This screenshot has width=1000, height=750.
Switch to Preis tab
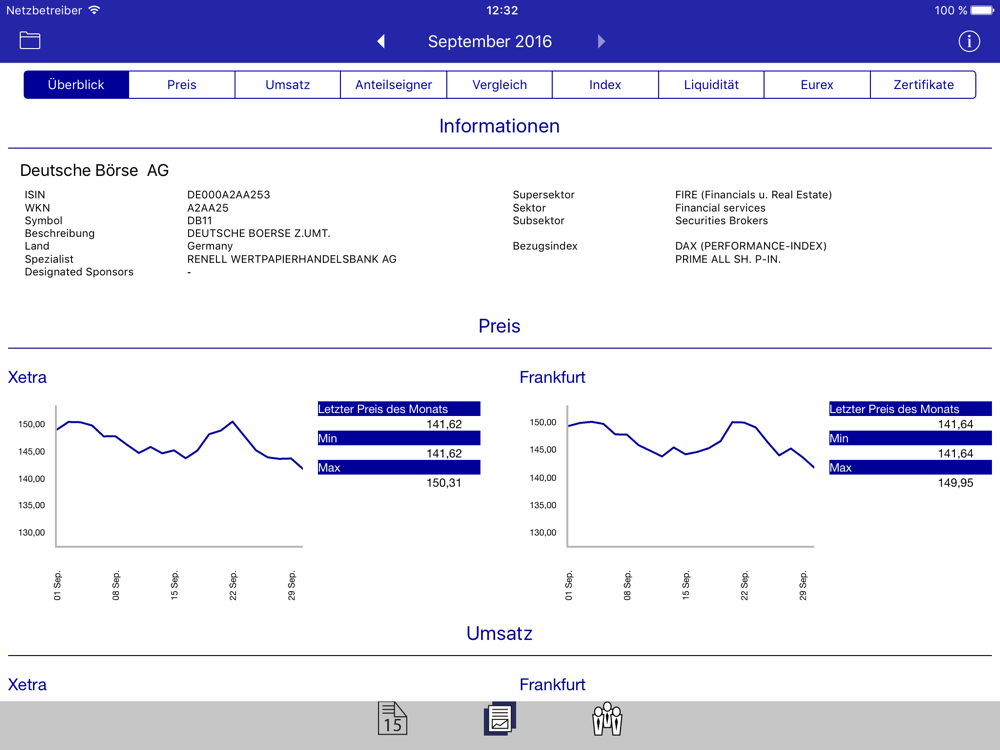(182, 85)
